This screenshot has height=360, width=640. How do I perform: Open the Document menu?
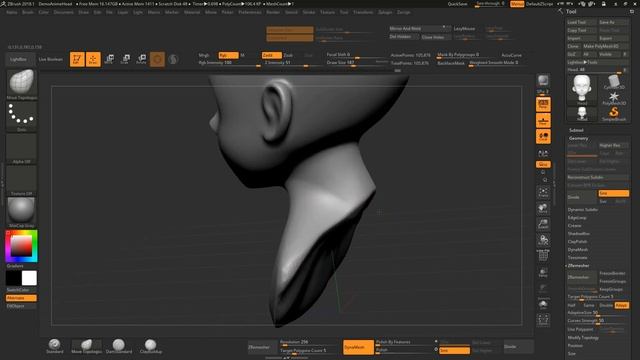pos(63,12)
